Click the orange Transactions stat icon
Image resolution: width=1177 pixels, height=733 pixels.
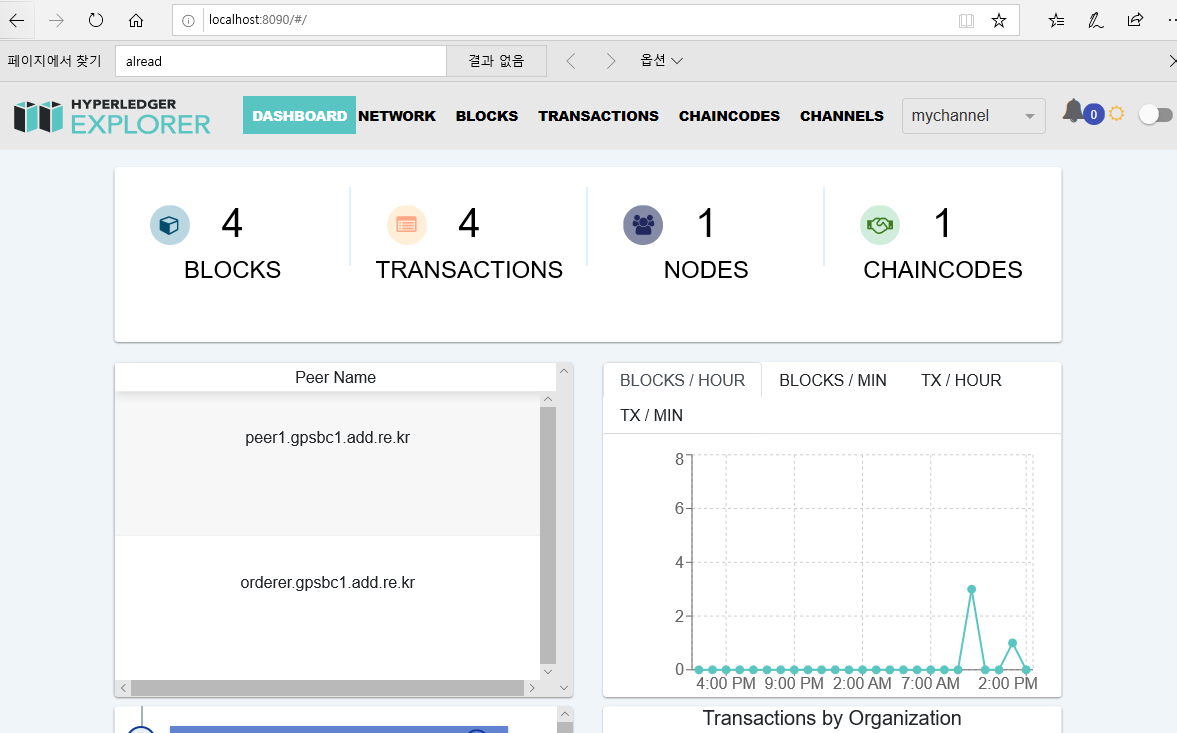[x=407, y=224]
